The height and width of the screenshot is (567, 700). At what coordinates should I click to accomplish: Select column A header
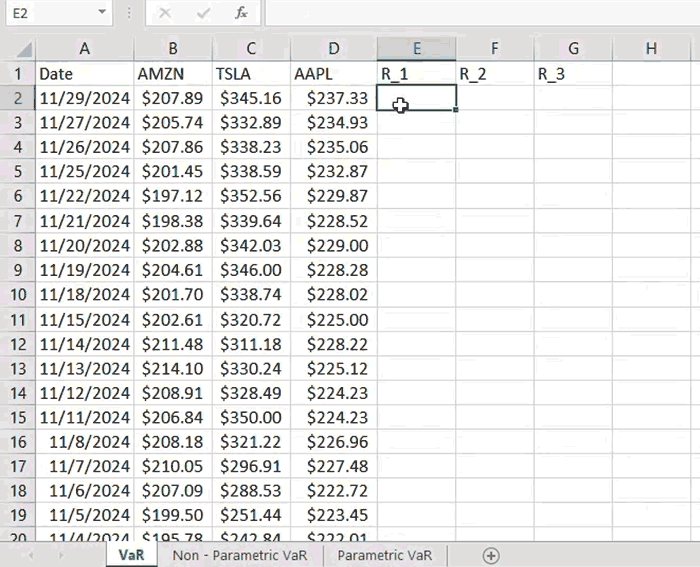pyautogui.click(x=84, y=48)
